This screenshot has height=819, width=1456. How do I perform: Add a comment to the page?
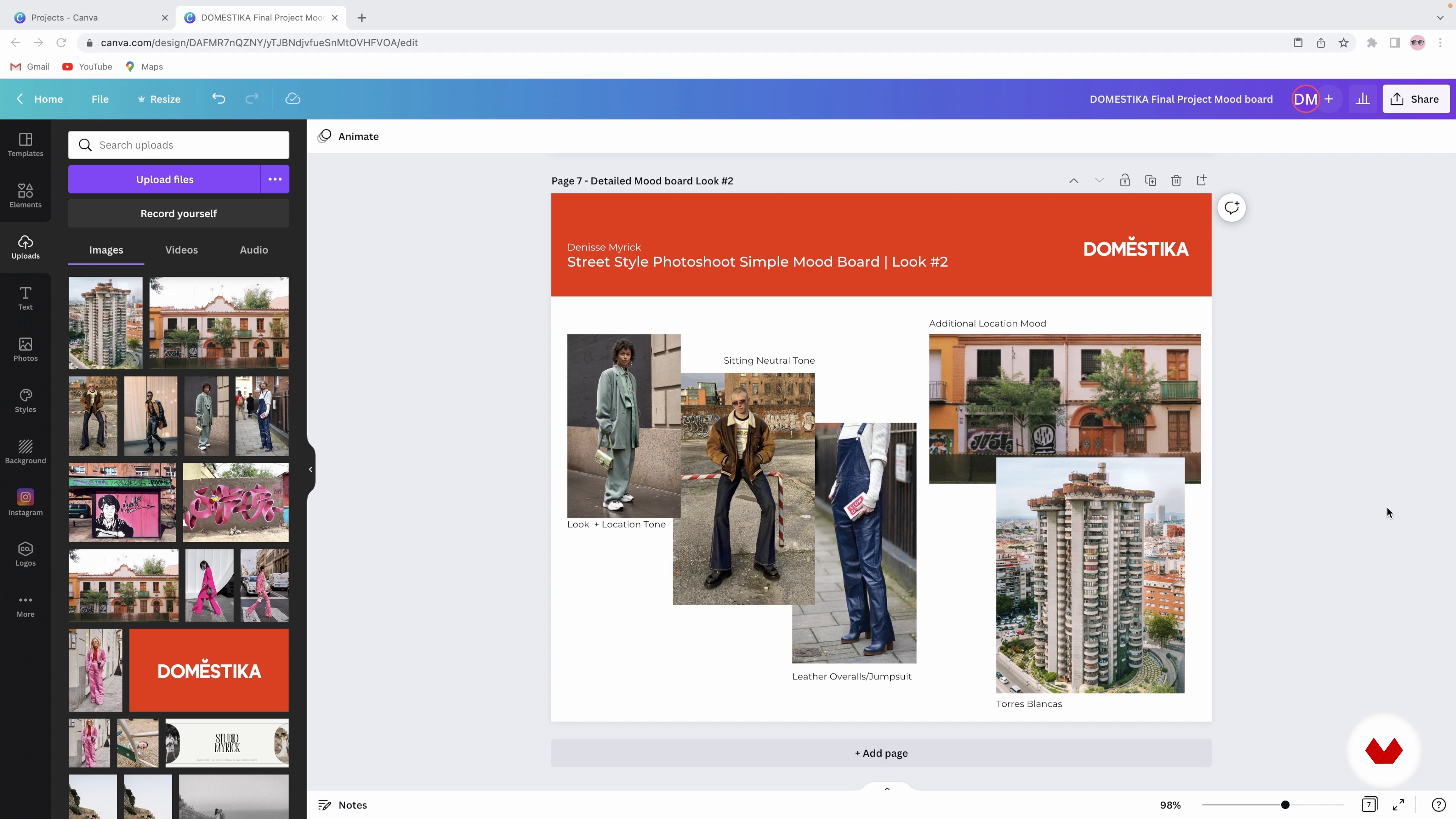click(x=1232, y=207)
